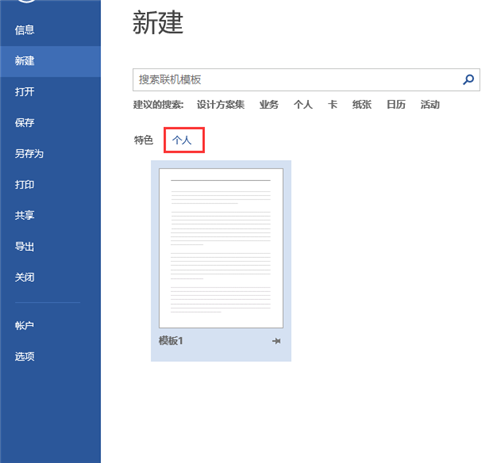Image resolution: width=500 pixels, height=463 pixels.
Task: Click into the 搜索联机模板 search field
Action: click(x=296, y=80)
